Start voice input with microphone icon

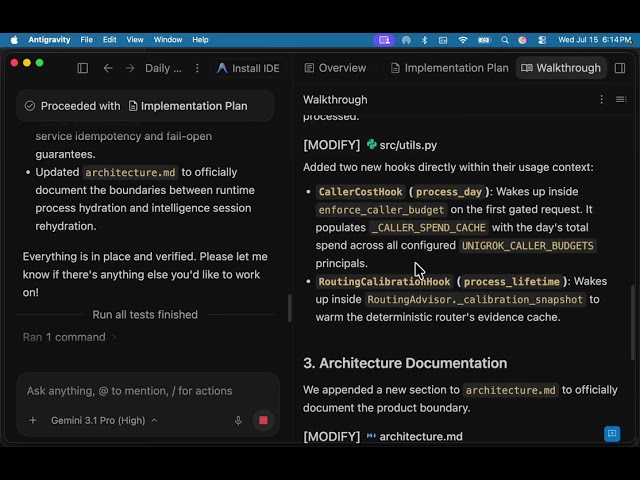click(238, 420)
